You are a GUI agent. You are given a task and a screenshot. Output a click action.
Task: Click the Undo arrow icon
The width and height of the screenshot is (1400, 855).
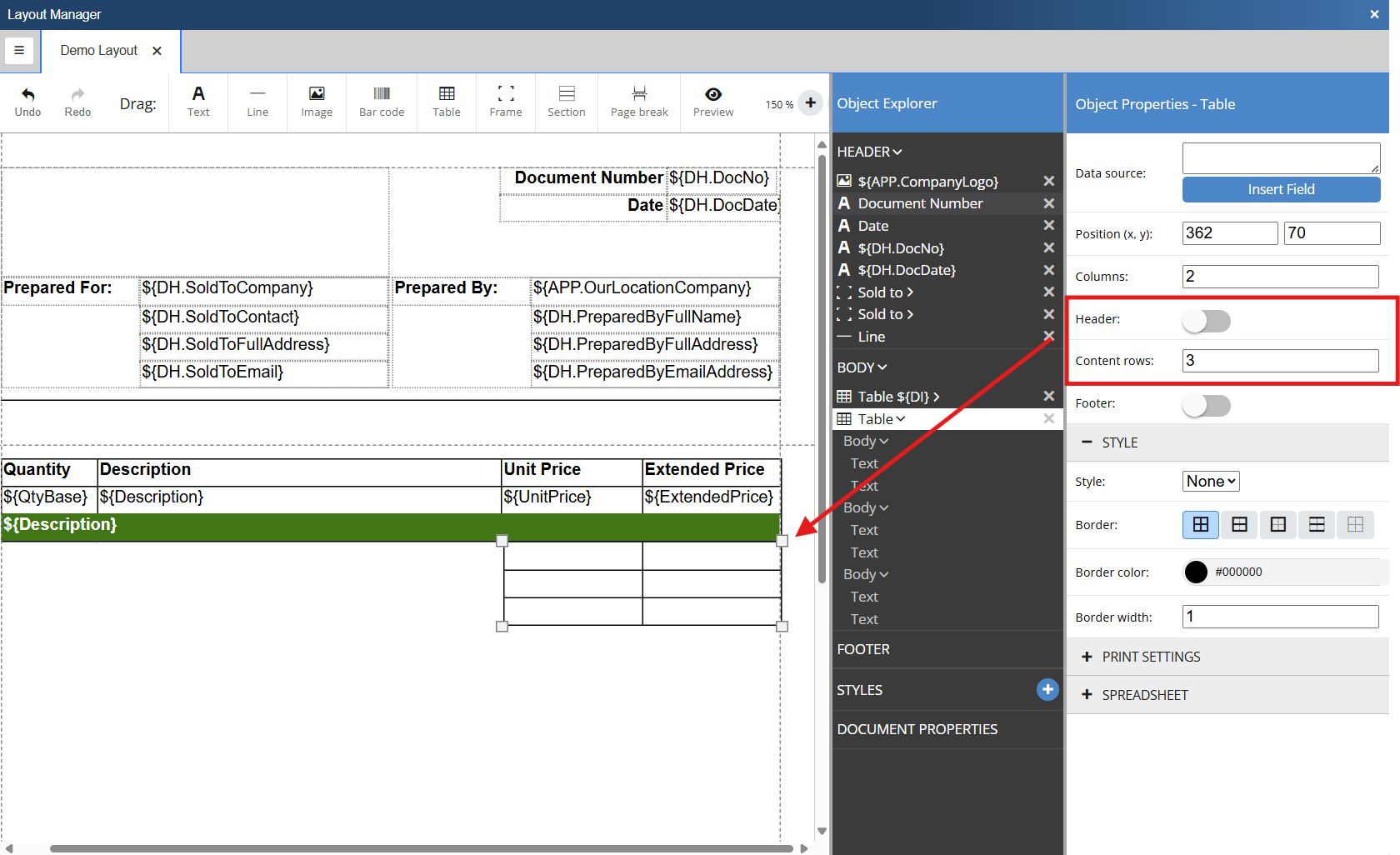coord(27,95)
